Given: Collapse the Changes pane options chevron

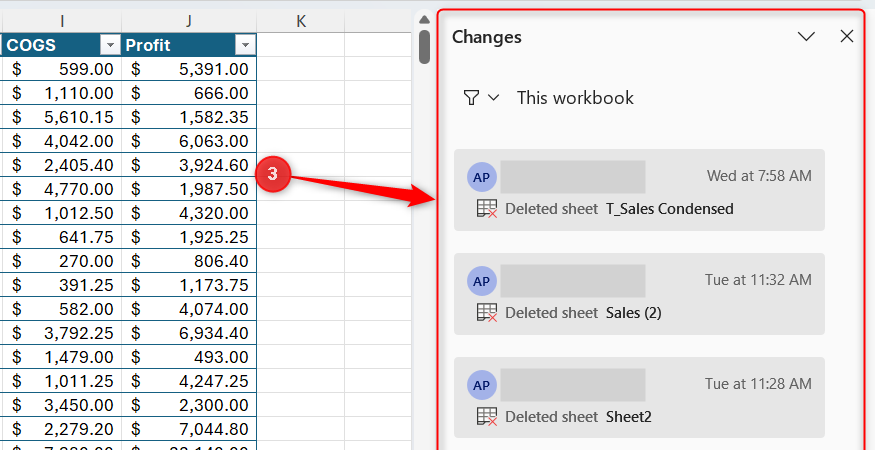Looking at the screenshot, I should point(806,37).
